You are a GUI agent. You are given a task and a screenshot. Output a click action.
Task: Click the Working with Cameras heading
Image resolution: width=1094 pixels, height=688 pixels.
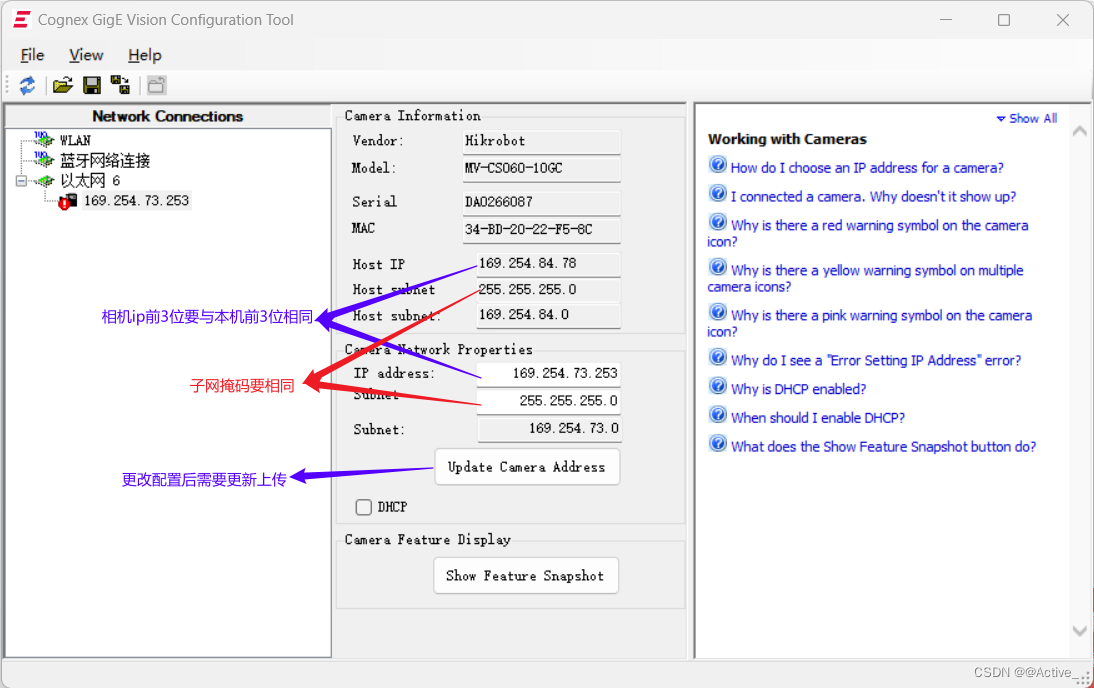(x=787, y=139)
